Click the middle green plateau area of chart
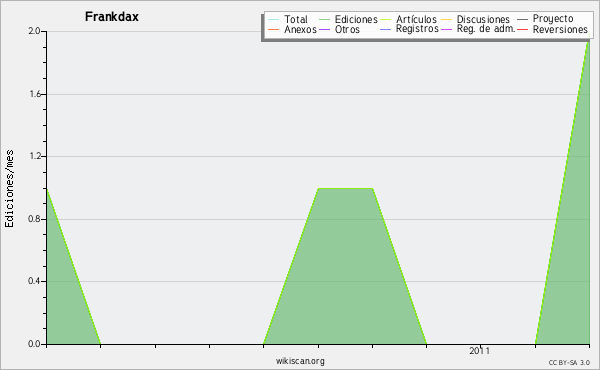 click(345, 266)
